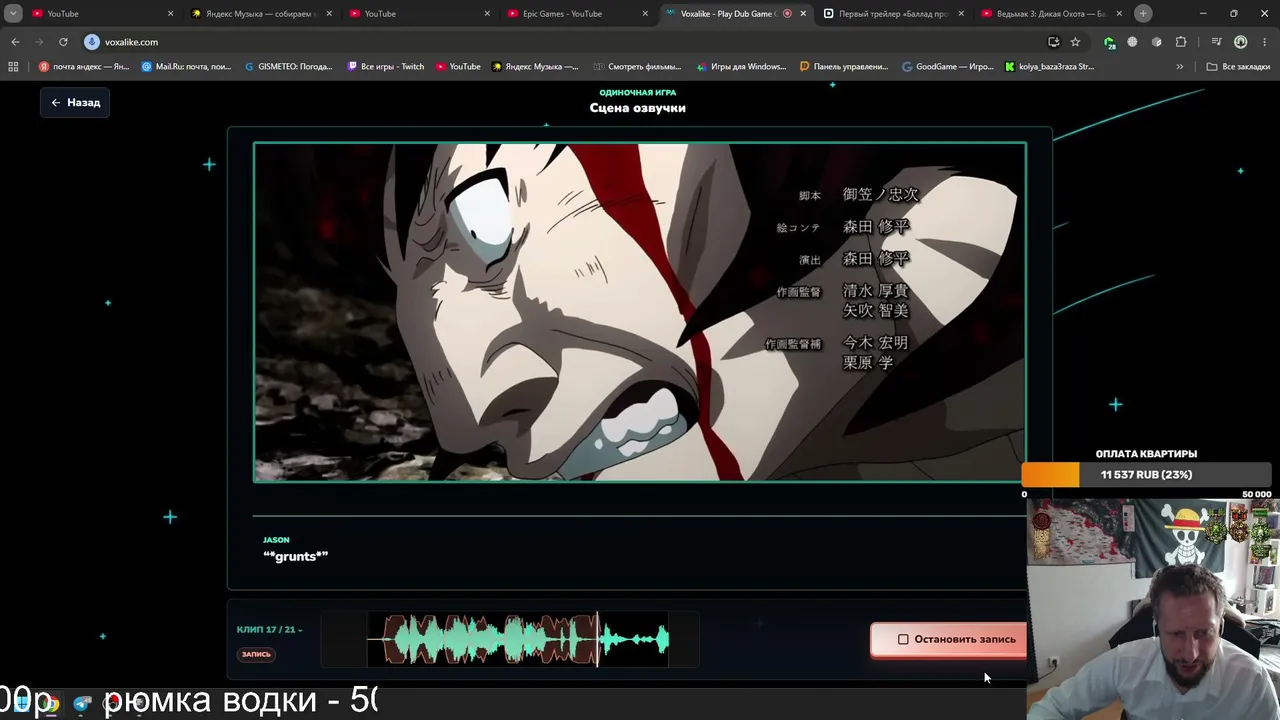This screenshot has width=1280, height=720.
Task: Click the "*grunts*" dialogue line
Action: pos(296,556)
